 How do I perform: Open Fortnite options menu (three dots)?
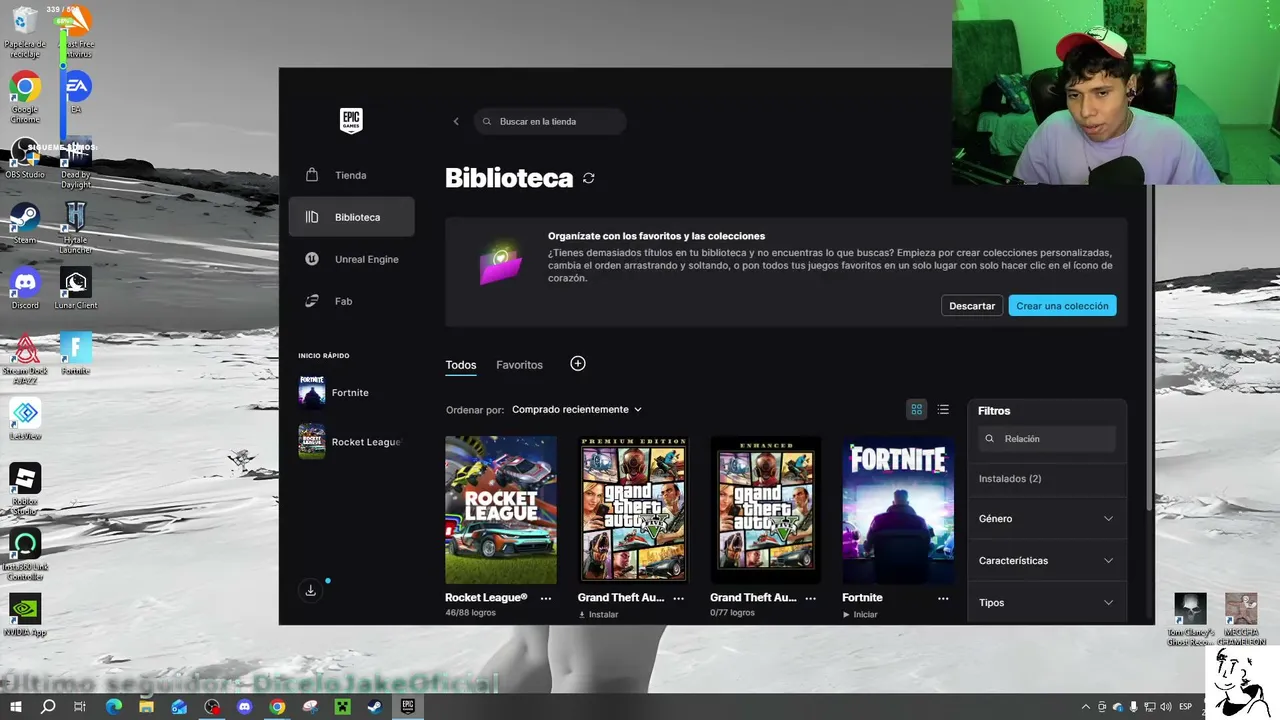coord(943,598)
